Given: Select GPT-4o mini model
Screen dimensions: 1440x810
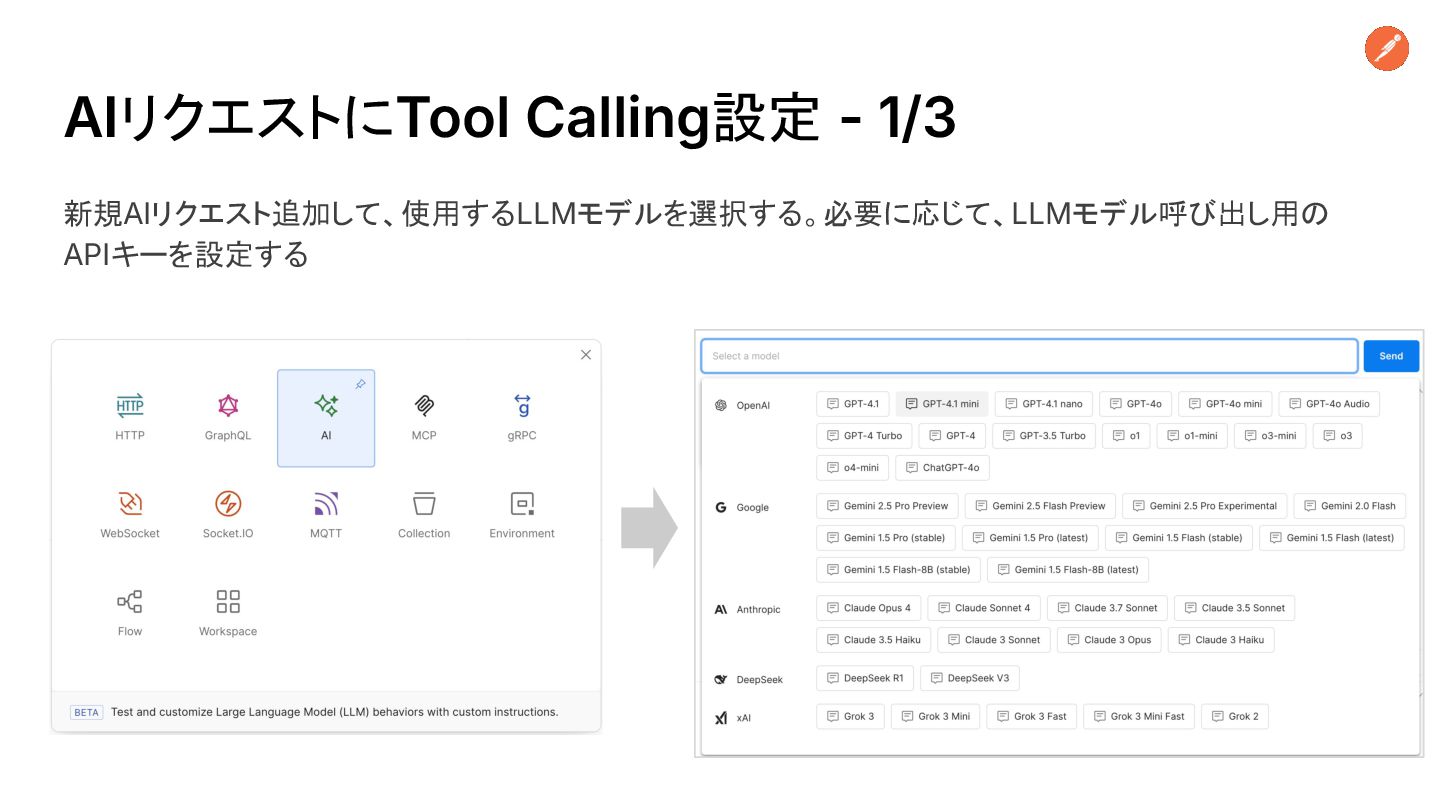Looking at the screenshot, I should (1225, 404).
